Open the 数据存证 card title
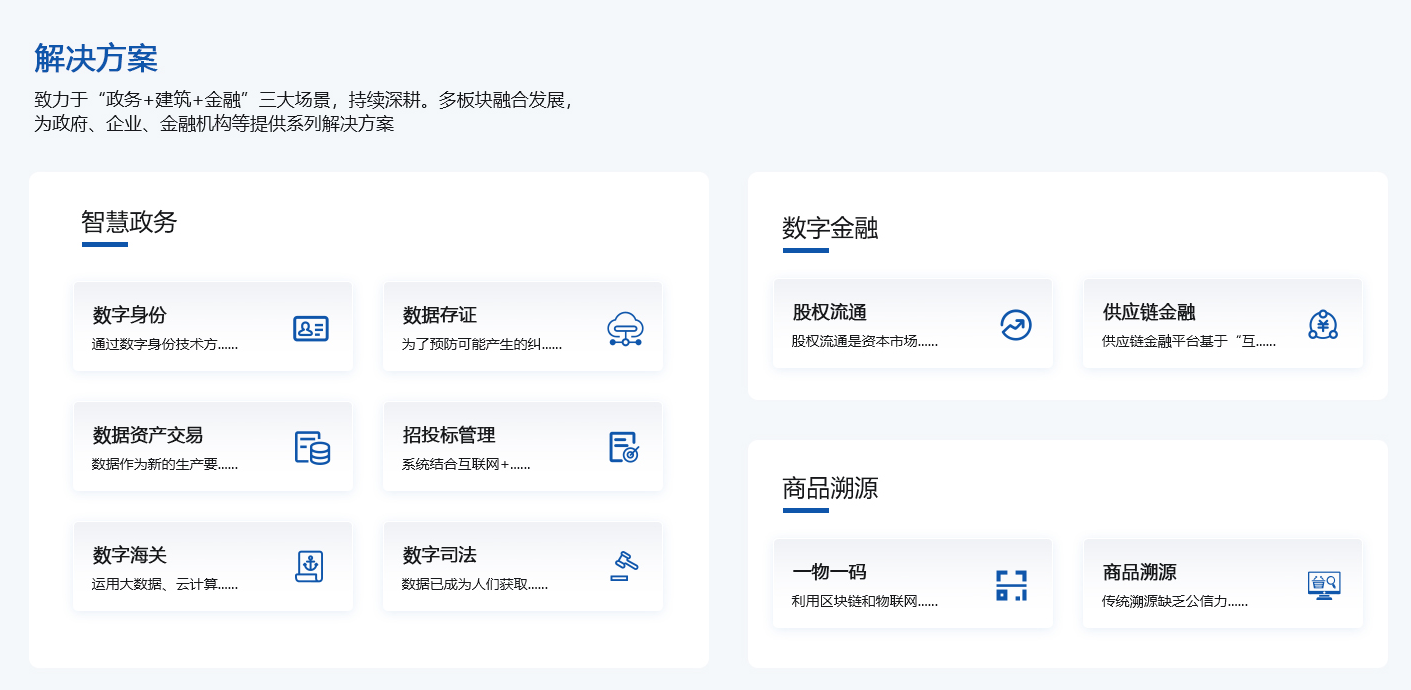1411x690 pixels. (x=440, y=315)
